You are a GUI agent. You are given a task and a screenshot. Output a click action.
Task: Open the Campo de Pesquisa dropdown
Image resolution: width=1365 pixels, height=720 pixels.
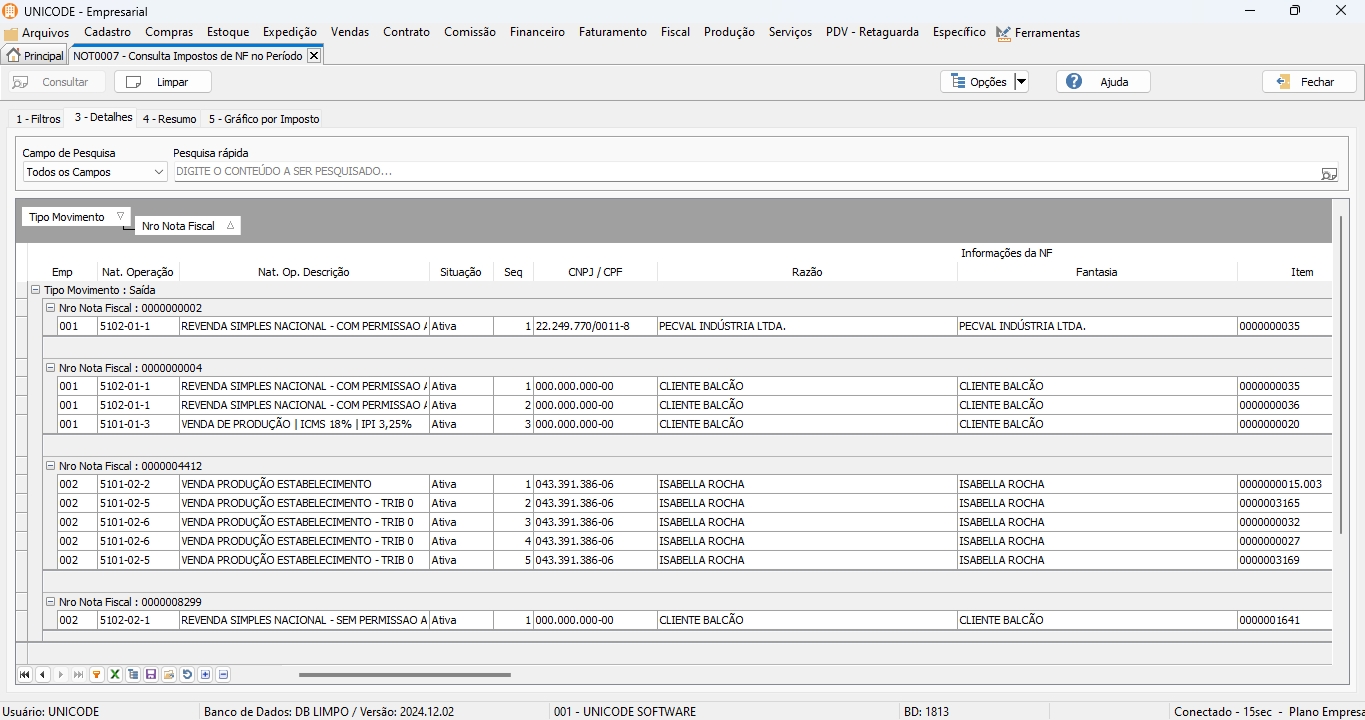[x=158, y=173]
